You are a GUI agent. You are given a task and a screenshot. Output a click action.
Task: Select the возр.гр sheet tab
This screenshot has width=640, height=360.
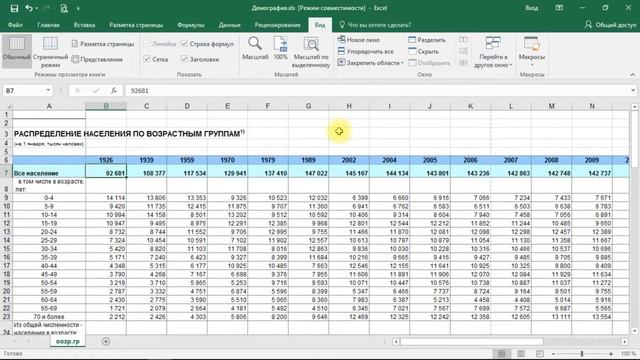pos(68,341)
